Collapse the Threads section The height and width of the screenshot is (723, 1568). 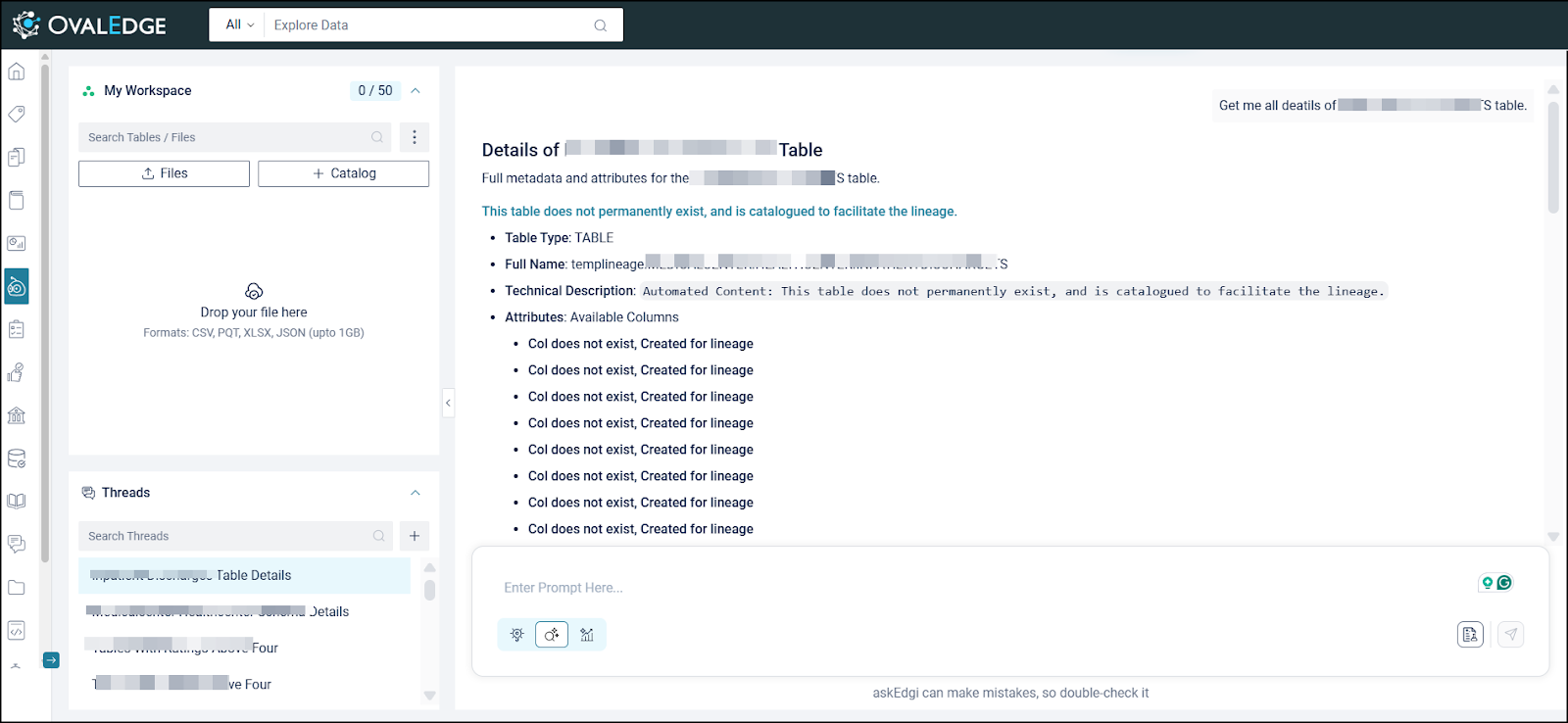[416, 493]
